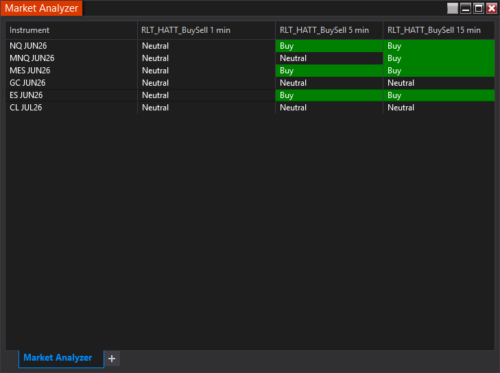Click MNQ JUN26 5 min Neutral cell
This screenshot has width=500, height=373.
tap(329, 58)
